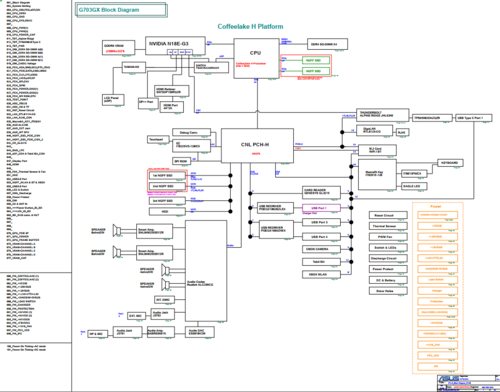
Task: Select index entry 072_GPU_FRAME BUFFER
Action: [x=23, y=240]
